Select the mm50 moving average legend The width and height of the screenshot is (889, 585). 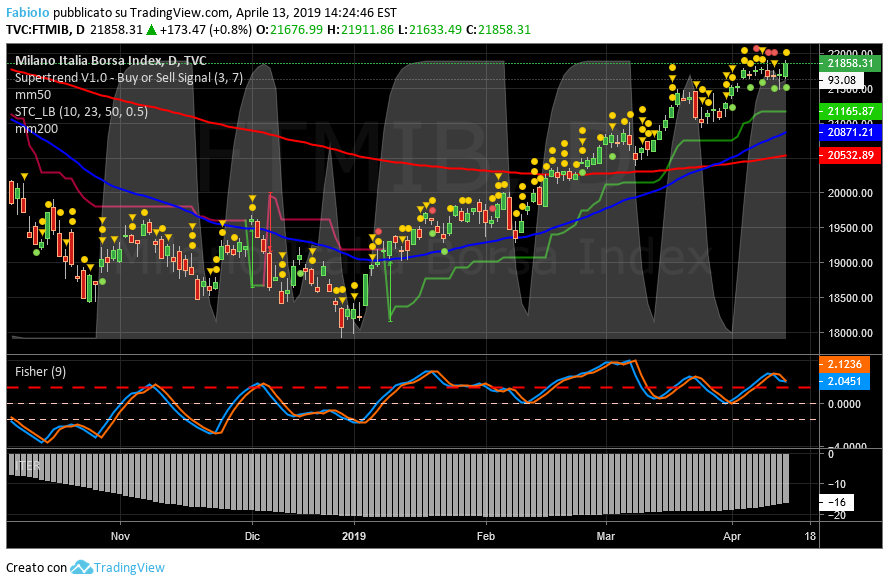pyautogui.click(x=33, y=95)
